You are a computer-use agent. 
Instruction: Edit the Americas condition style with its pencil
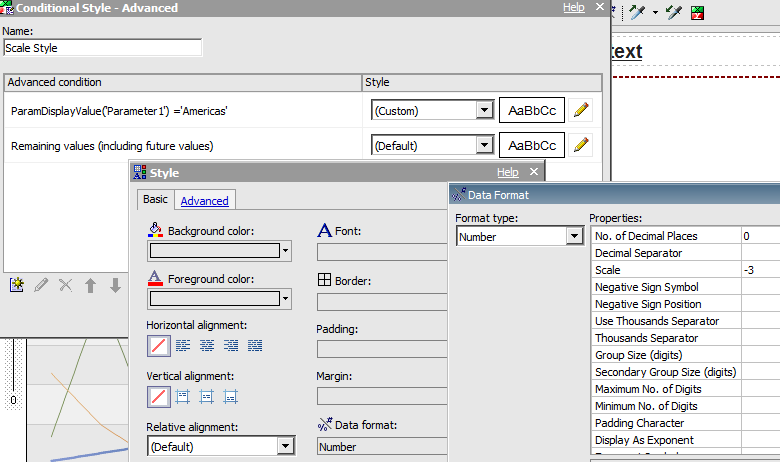pos(581,110)
